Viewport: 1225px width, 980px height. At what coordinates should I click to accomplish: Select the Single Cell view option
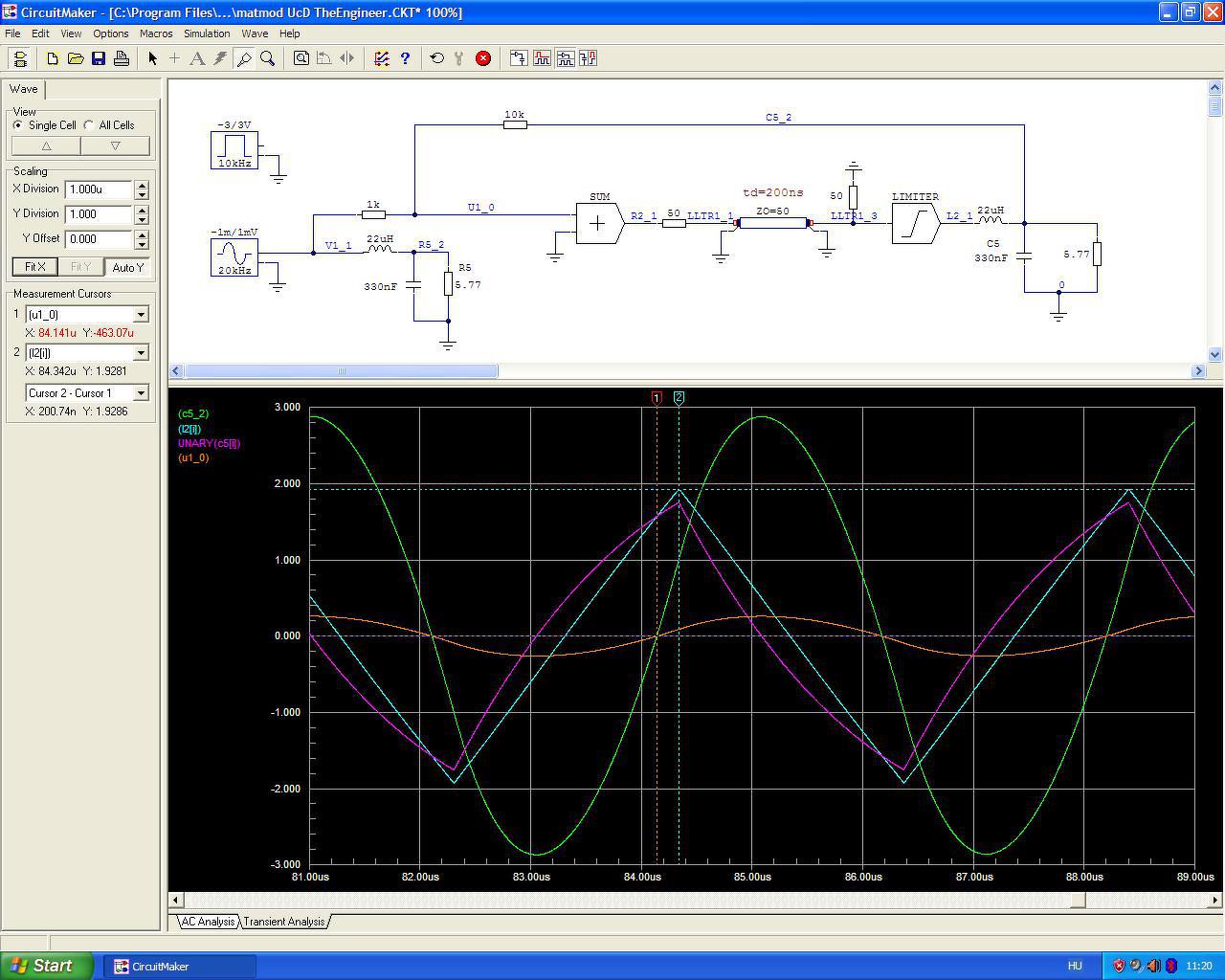18,125
